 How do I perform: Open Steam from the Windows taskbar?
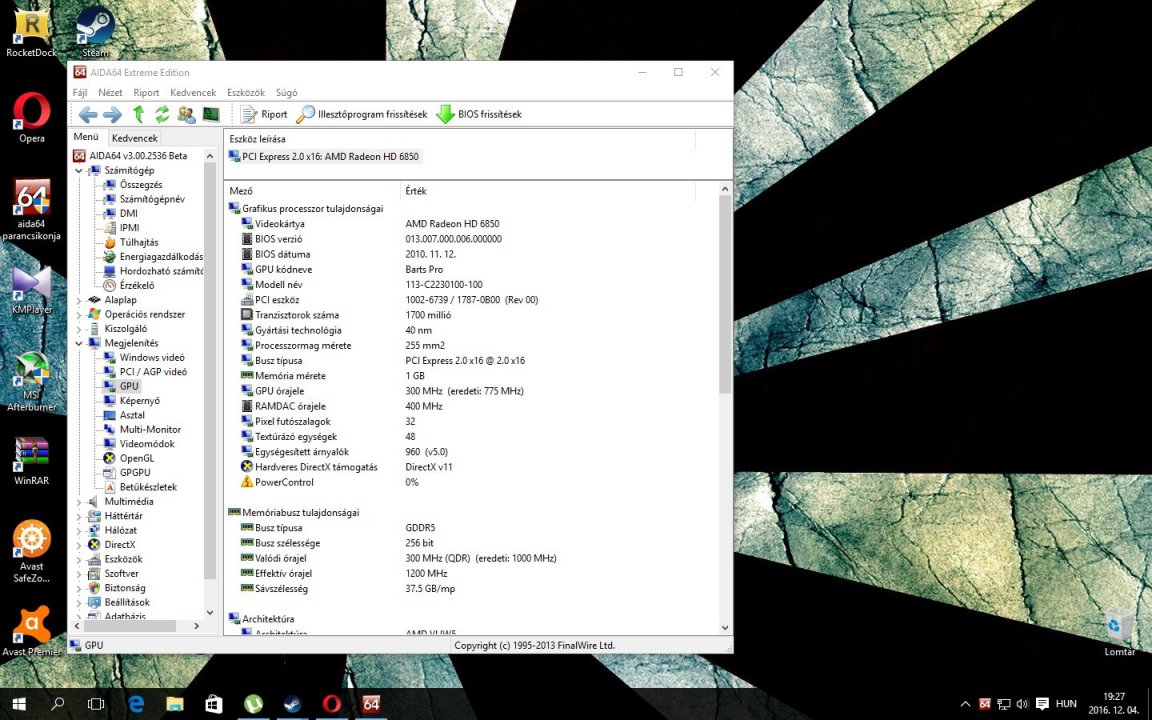point(292,704)
